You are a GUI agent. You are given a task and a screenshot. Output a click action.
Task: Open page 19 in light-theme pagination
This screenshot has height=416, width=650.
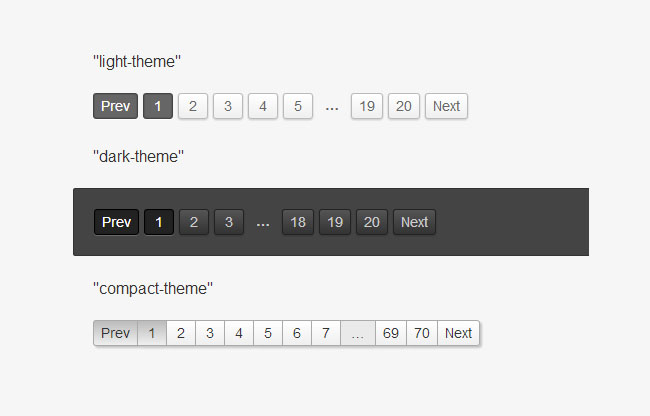(367, 106)
